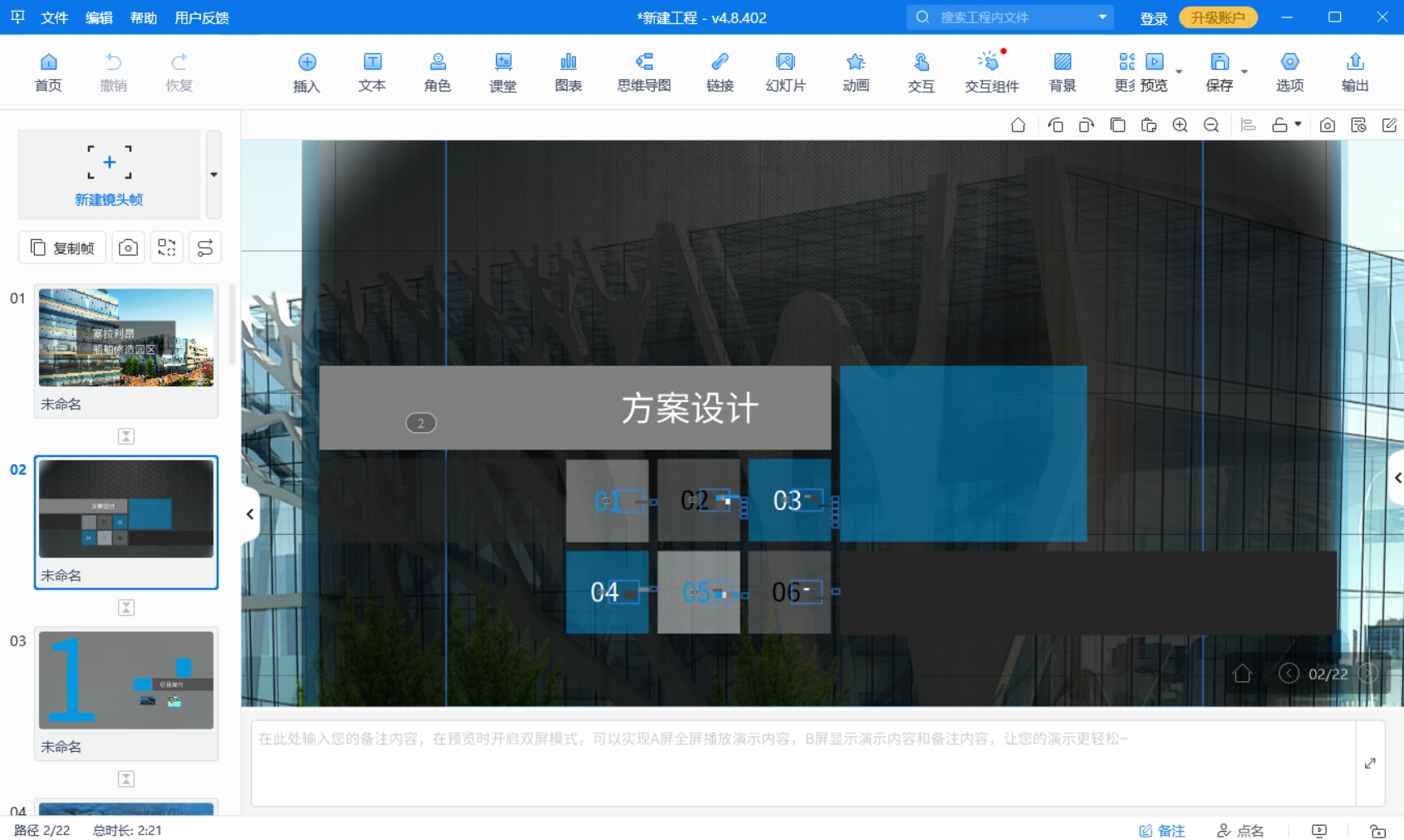Open the 插入 (Insert) tool
The image size is (1404, 840).
[307, 72]
